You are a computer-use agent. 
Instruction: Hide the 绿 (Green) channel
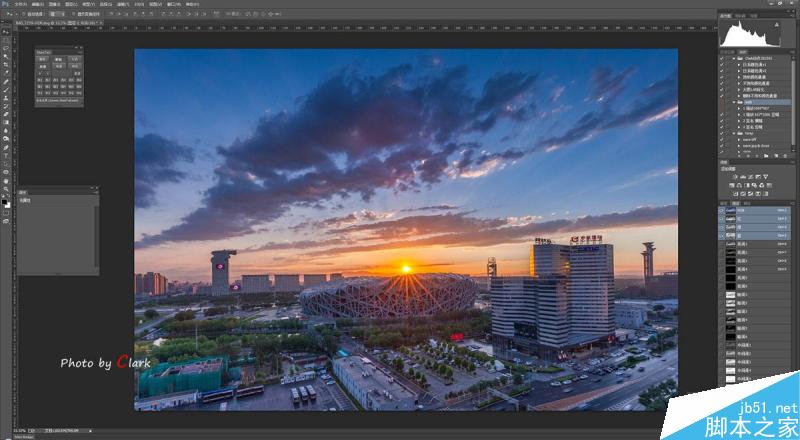(722, 228)
